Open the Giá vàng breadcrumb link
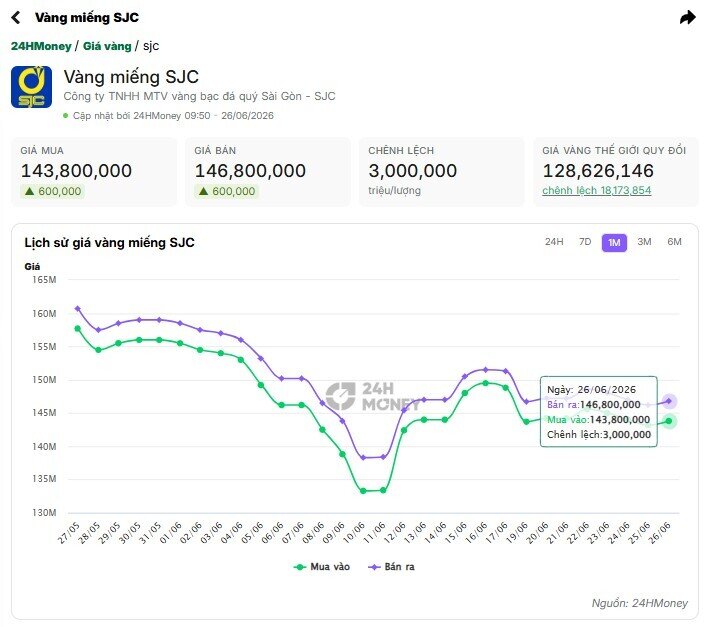Viewport: 705px width, 627px height. click(x=107, y=46)
